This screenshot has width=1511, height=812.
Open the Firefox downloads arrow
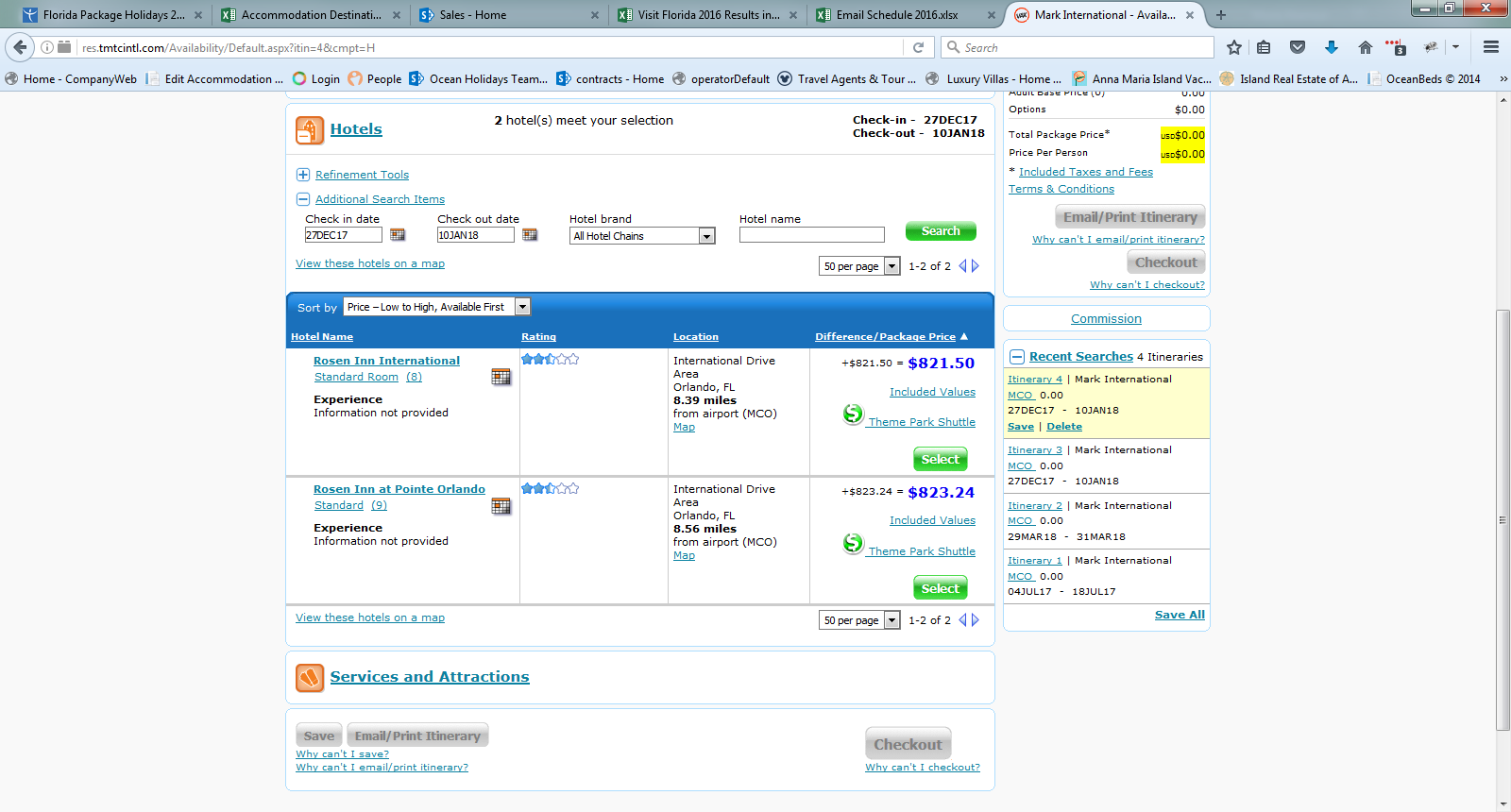click(x=1332, y=47)
